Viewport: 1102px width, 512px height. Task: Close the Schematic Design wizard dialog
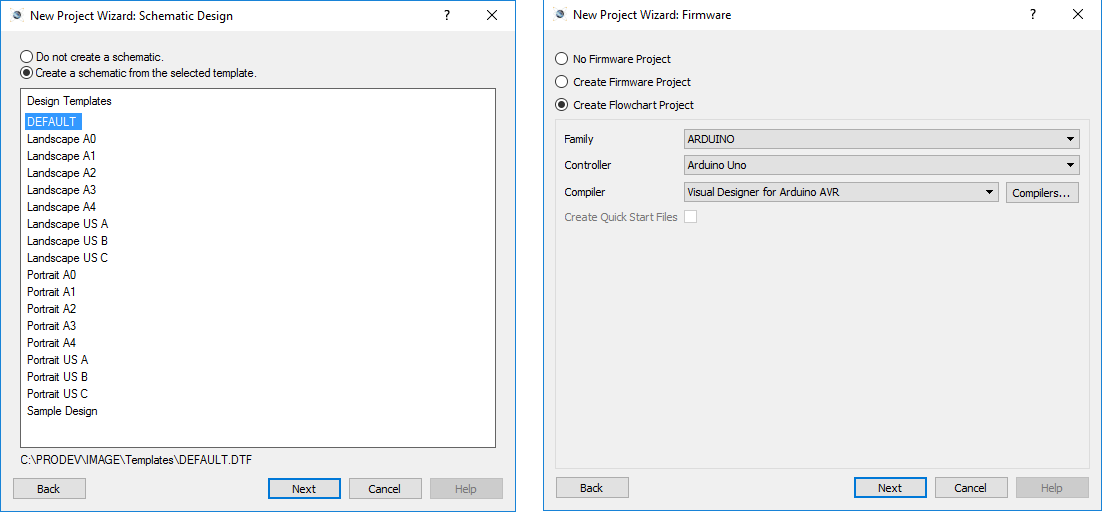click(x=491, y=15)
